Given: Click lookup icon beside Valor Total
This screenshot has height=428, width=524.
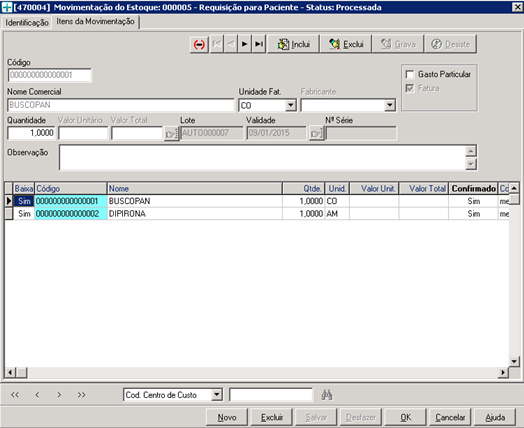Looking at the screenshot, I should [x=171, y=134].
